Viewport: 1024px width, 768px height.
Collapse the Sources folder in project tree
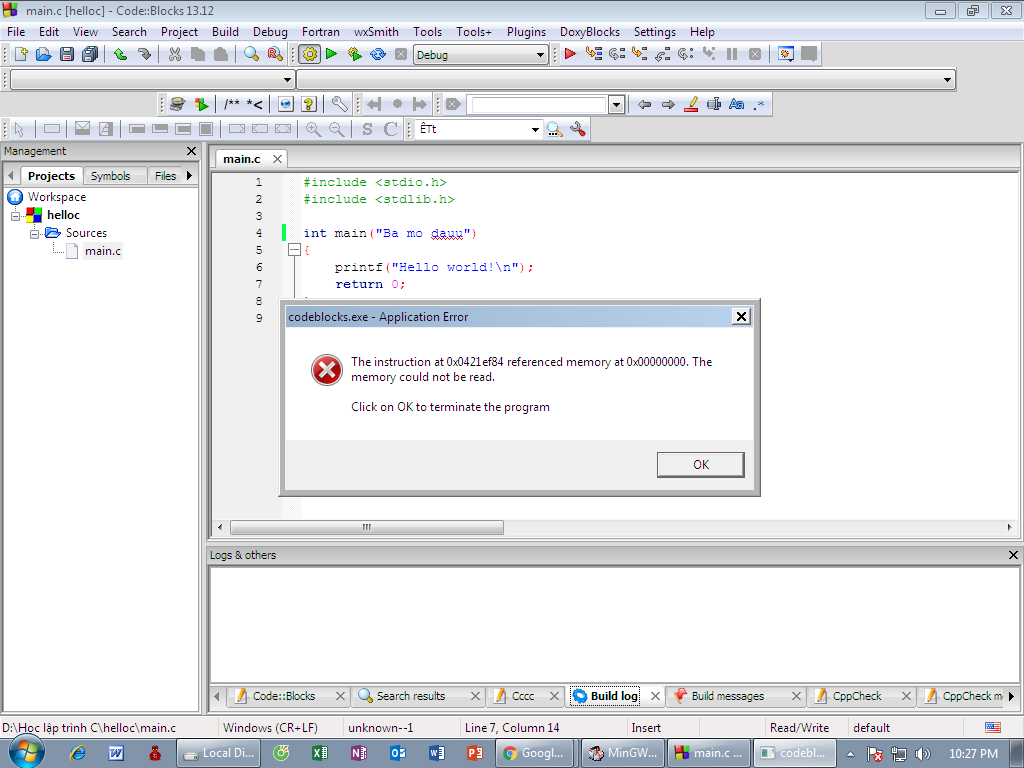34,233
